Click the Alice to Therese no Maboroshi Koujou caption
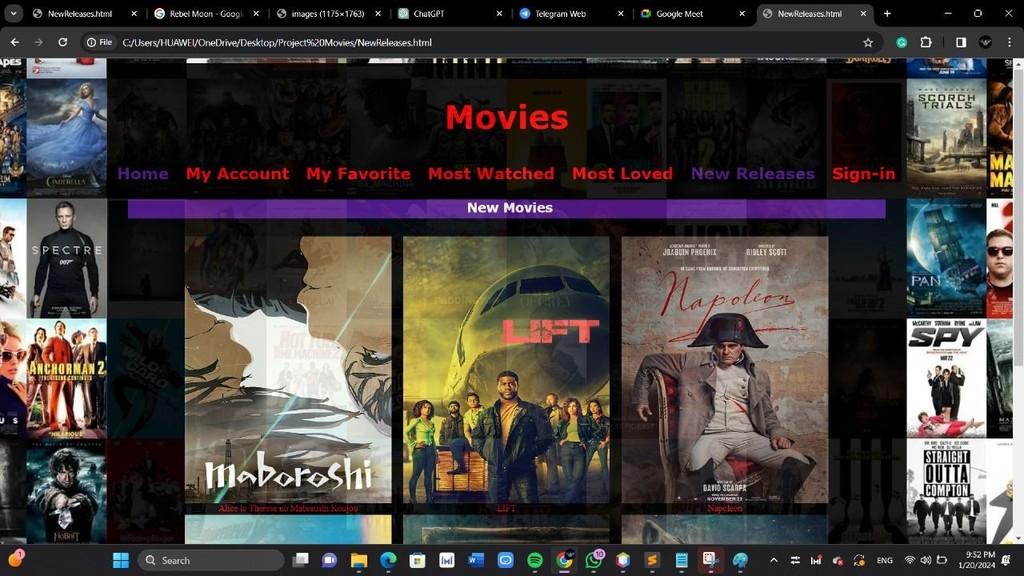The height and width of the screenshot is (576, 1024). click(x=288, y=508)
